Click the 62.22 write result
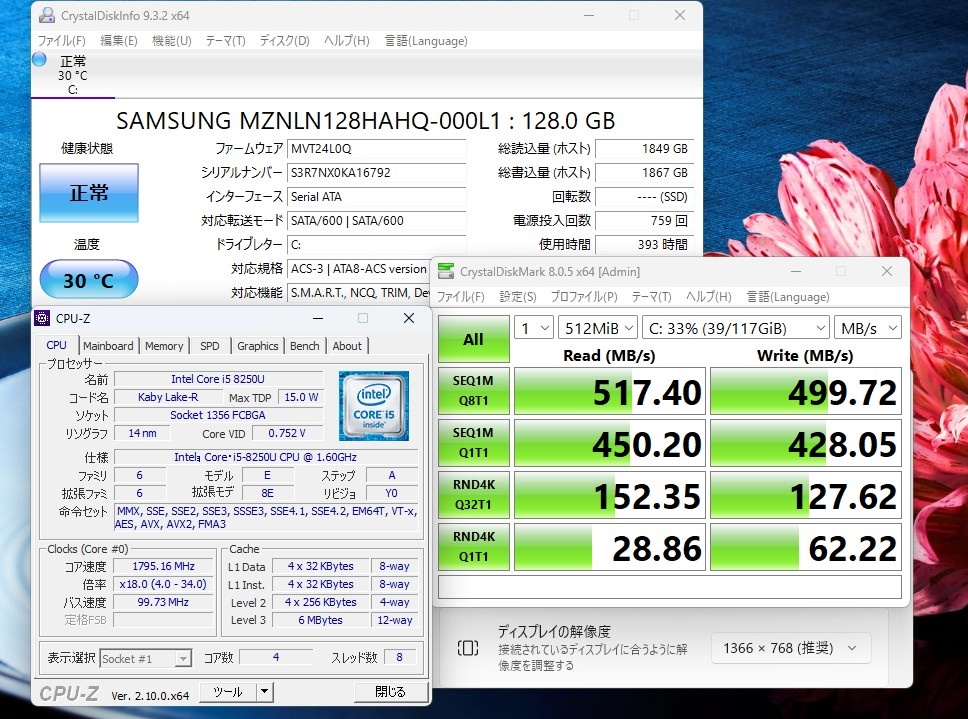Screen dimensions: 968x719 [806, 547]
